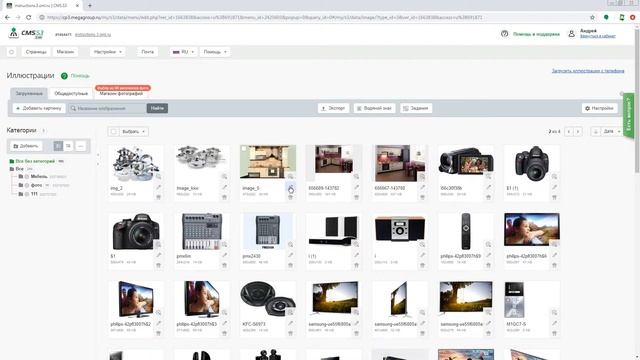Click the trash icon for KFC-S6973 speakers
Image resolution: width=640 pixels, height=360 pixels.
click(x=290, y=333)
